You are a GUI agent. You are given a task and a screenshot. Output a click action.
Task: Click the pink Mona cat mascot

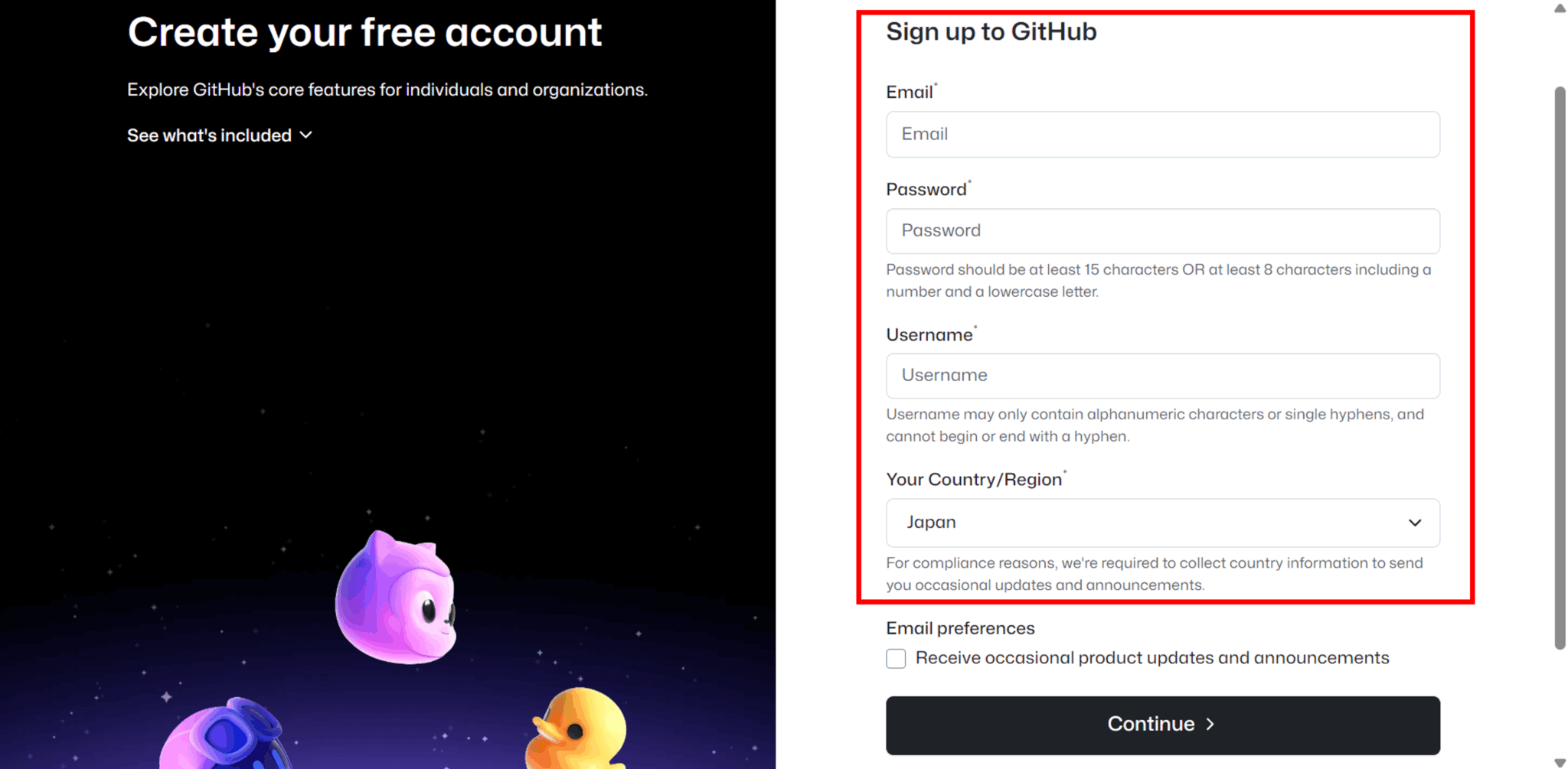point(397,599)
